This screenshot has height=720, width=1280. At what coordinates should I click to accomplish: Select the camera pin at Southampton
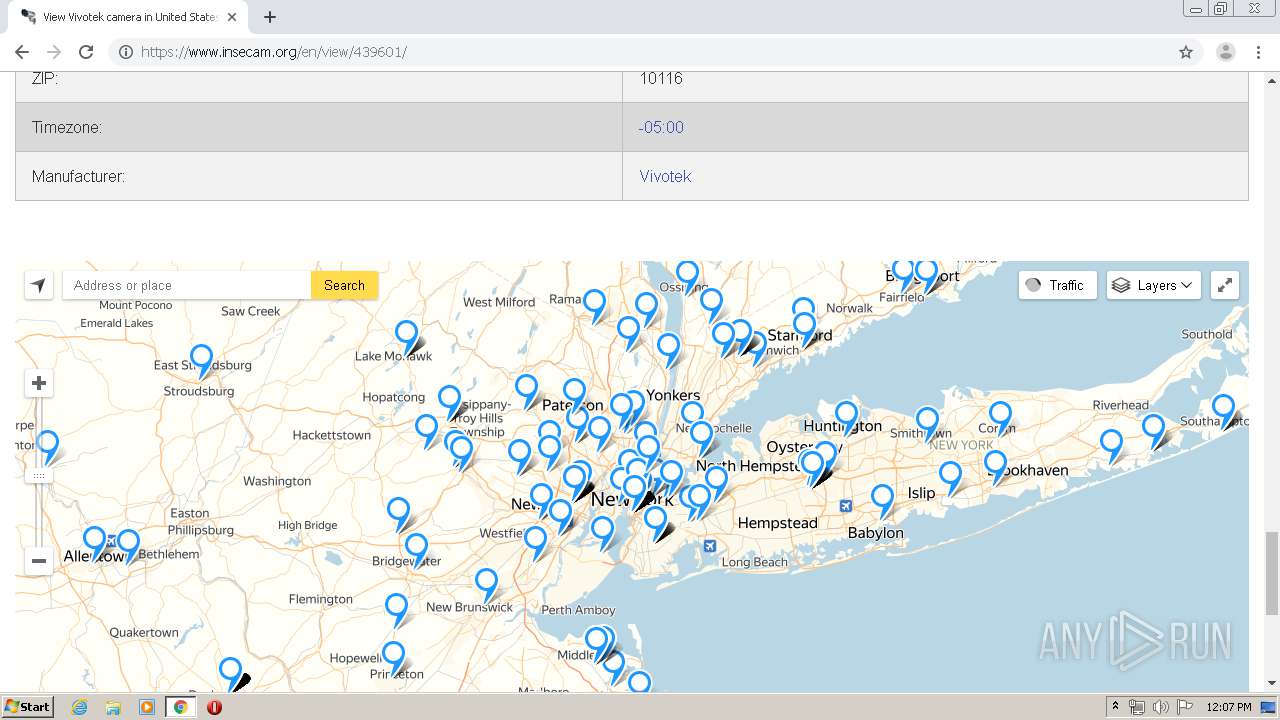point(1223,408)
